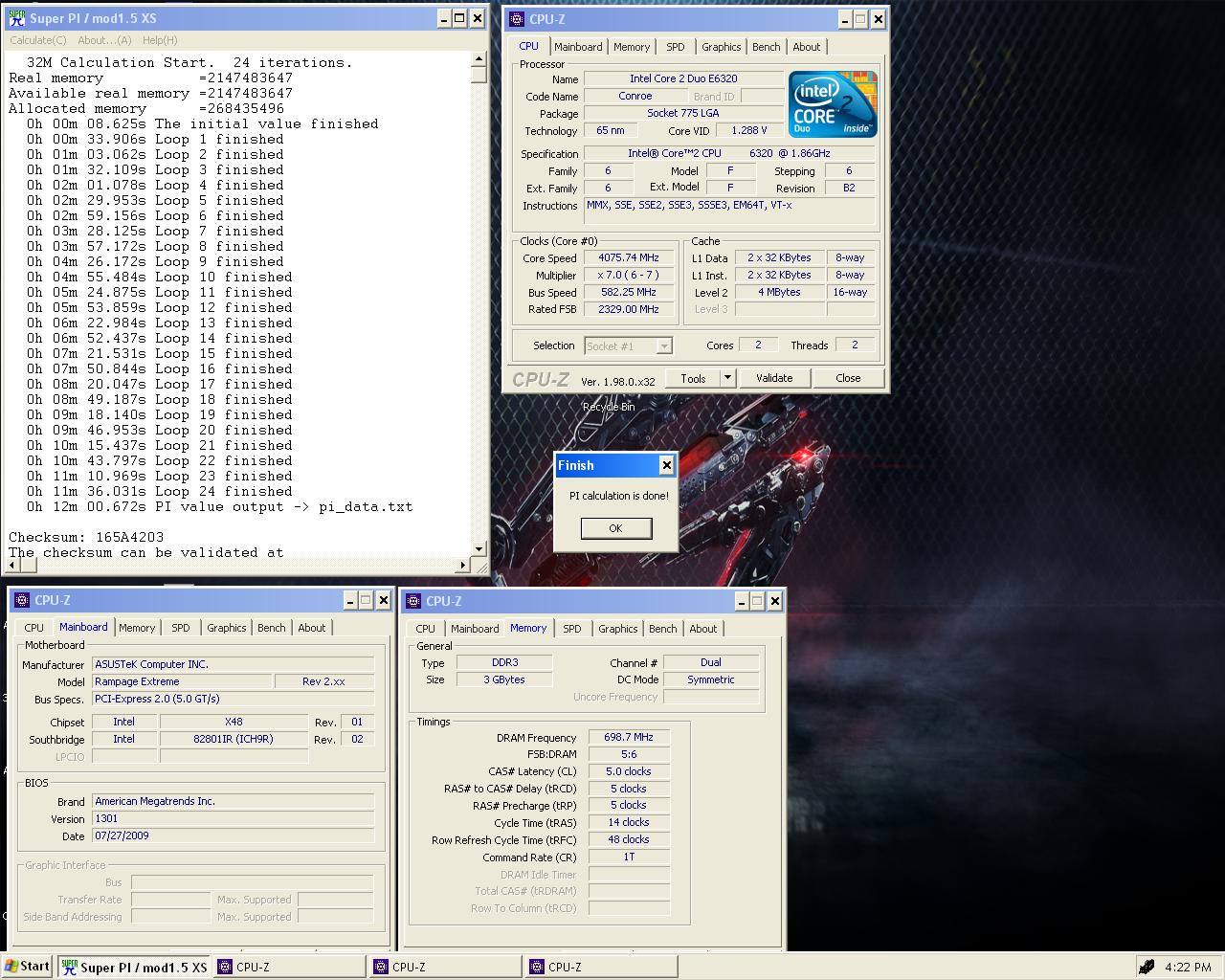1225x980 pixels.
Task: Minimize the Memory CPU-Z window
Action: tap(742, 601)
